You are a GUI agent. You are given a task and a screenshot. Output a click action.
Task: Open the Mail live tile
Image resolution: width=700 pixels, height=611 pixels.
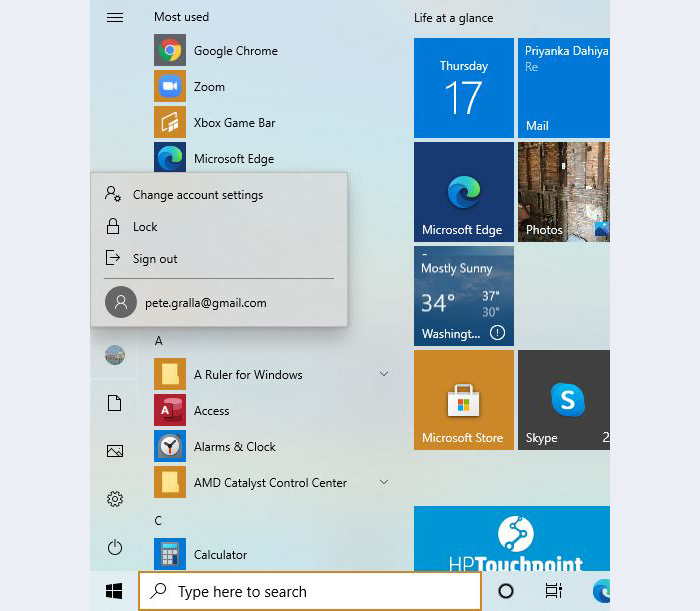click(564, 88)
